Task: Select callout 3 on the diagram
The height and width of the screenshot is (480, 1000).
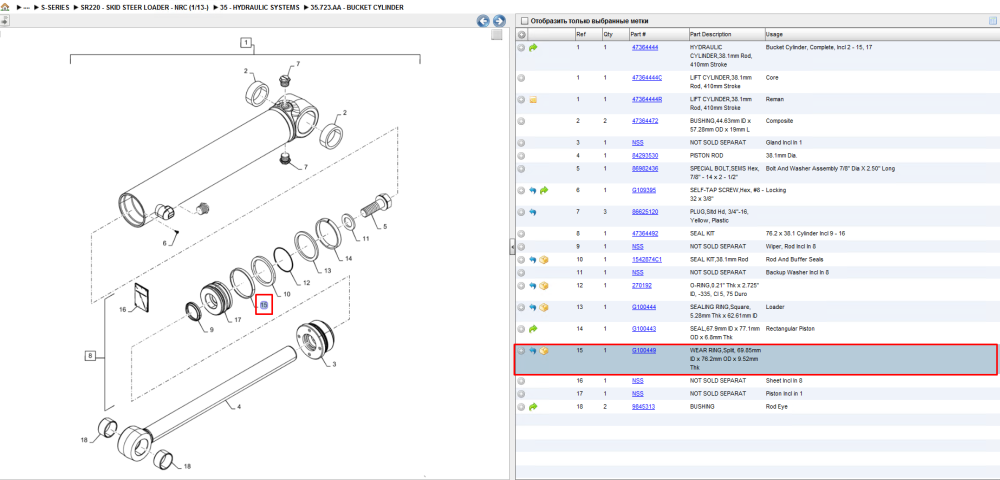Action: coord(334,364)
